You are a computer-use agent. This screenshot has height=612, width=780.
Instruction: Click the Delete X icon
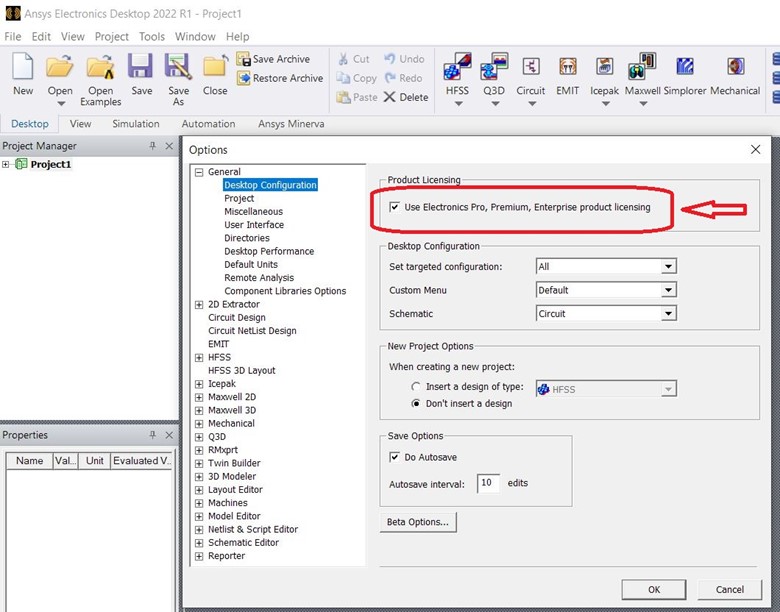coord(390,97)
